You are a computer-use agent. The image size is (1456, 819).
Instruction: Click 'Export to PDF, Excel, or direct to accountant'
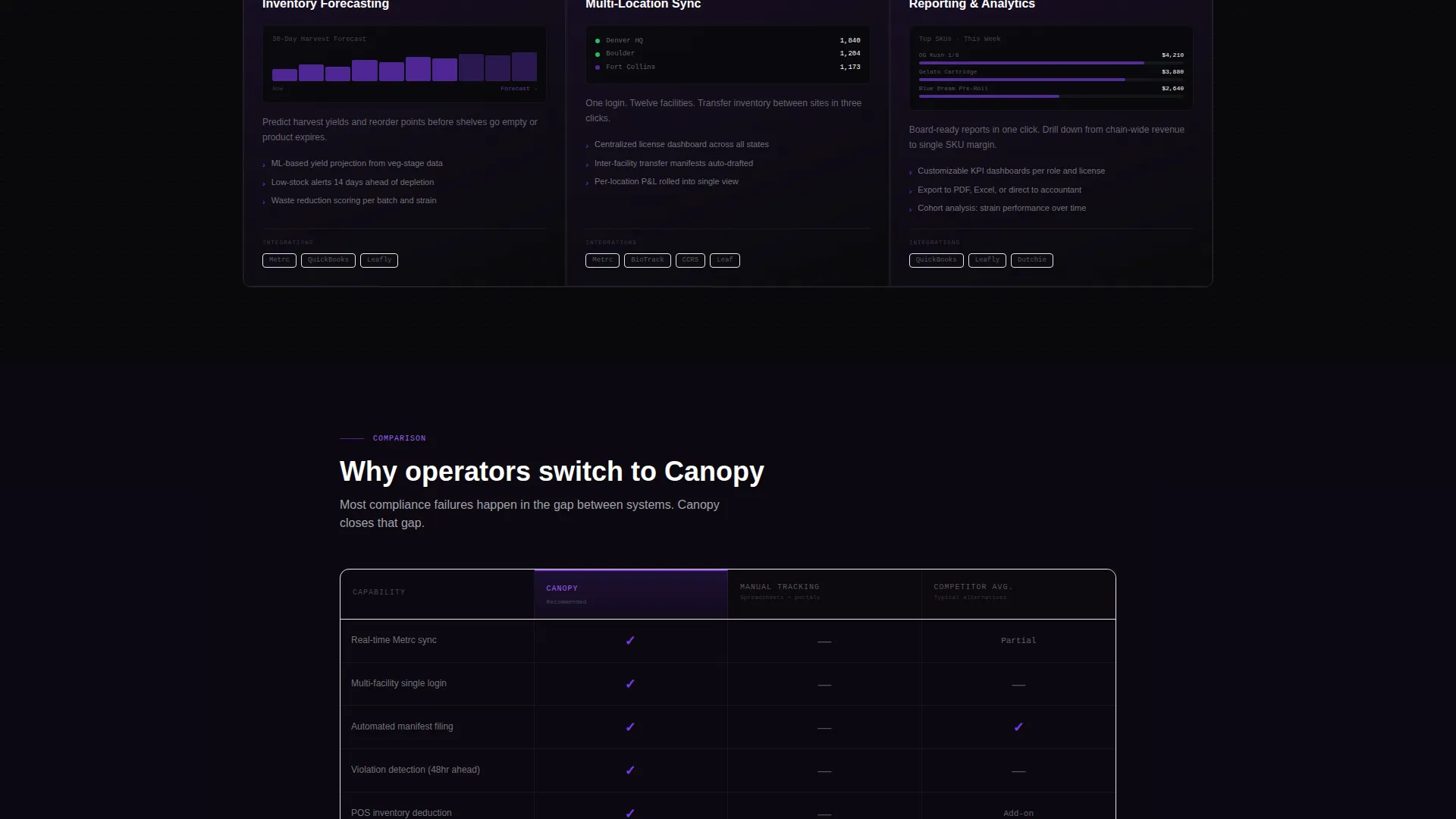(x=999, y=190)
